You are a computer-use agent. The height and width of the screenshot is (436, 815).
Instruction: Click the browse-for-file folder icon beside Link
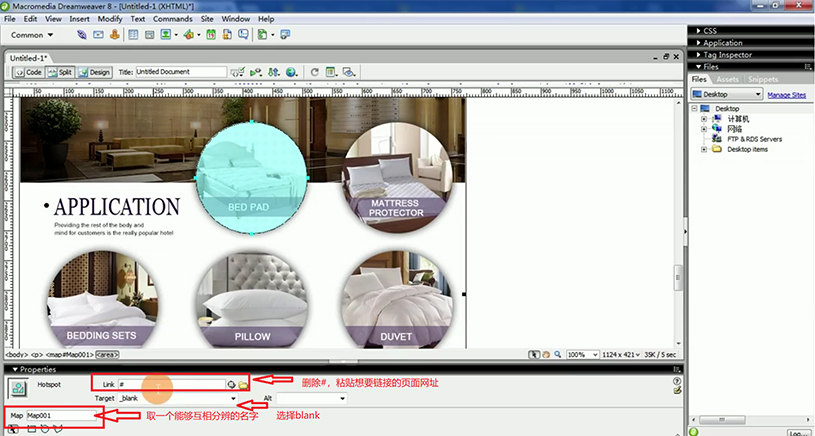point(243,384)
